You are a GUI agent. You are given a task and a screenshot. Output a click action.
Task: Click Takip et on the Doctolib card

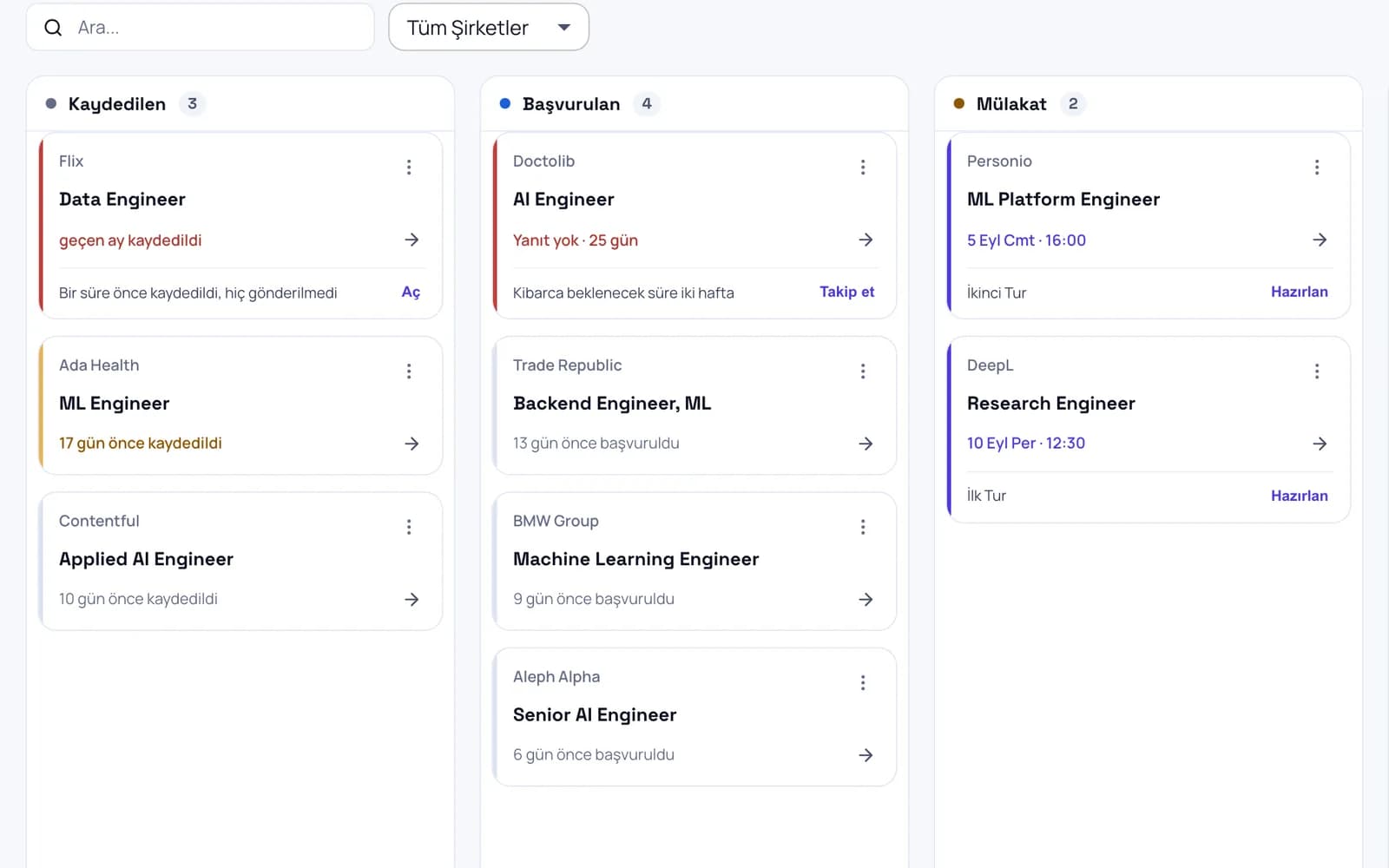coord(846,293)
